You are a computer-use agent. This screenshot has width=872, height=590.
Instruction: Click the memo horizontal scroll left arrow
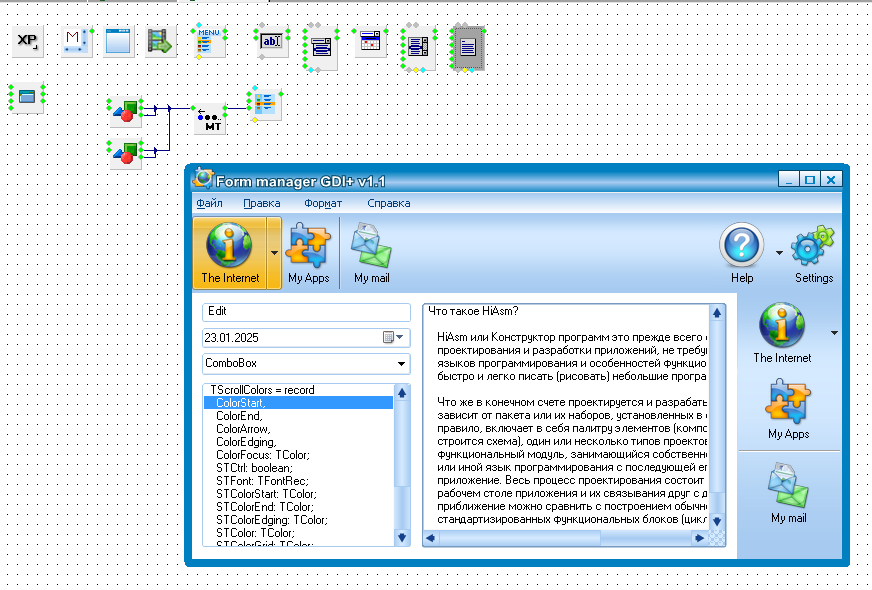(431, 538)
